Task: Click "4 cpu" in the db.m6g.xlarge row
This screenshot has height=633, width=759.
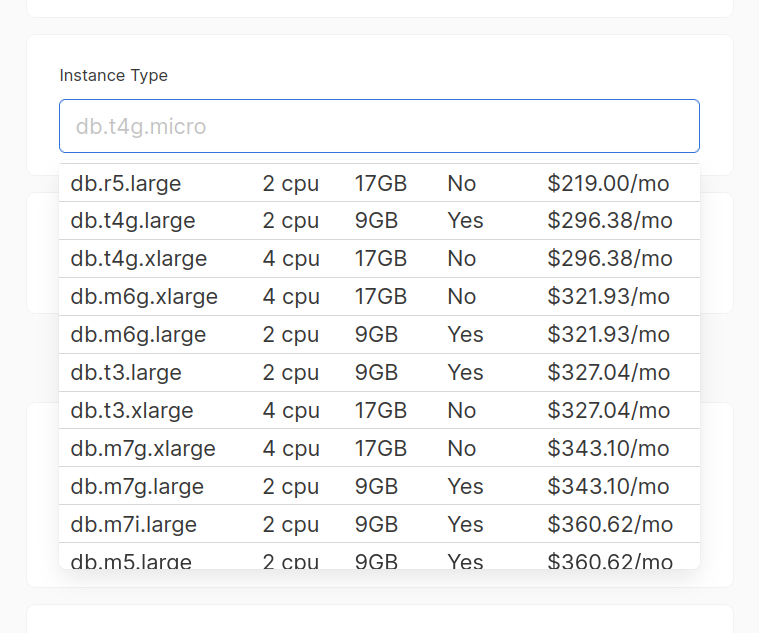Action: click(x=291, y=297)
